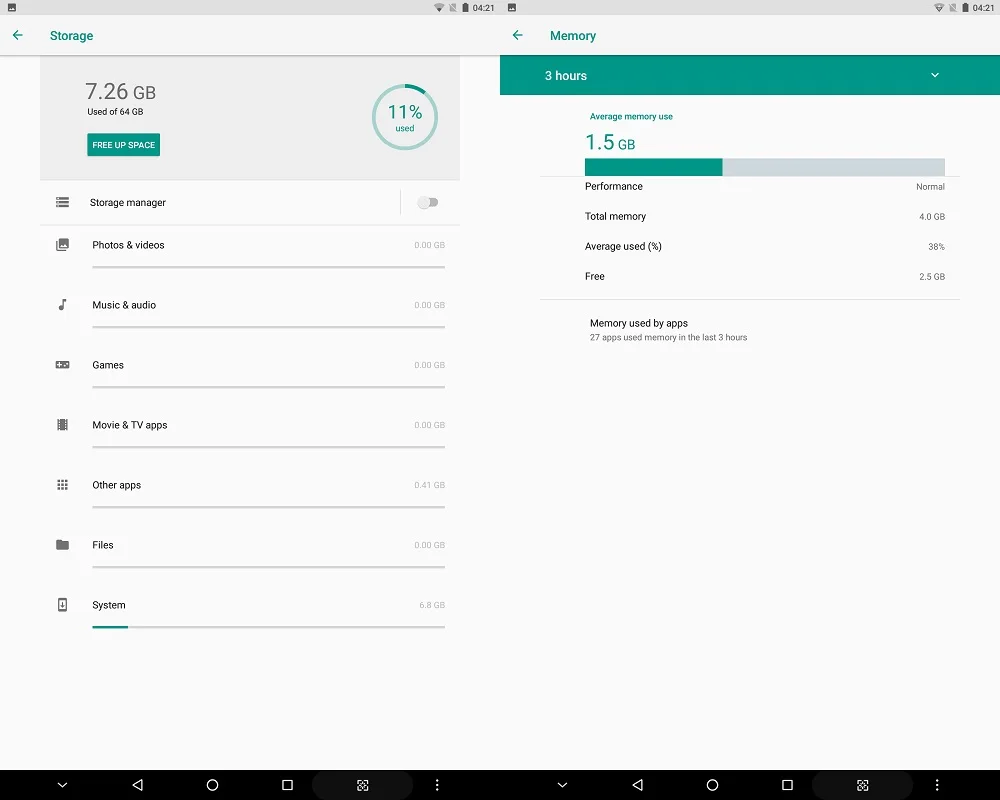Tap recent apps button under Memory screen
Screen dimensions: 1000x800
pos(788,785)
